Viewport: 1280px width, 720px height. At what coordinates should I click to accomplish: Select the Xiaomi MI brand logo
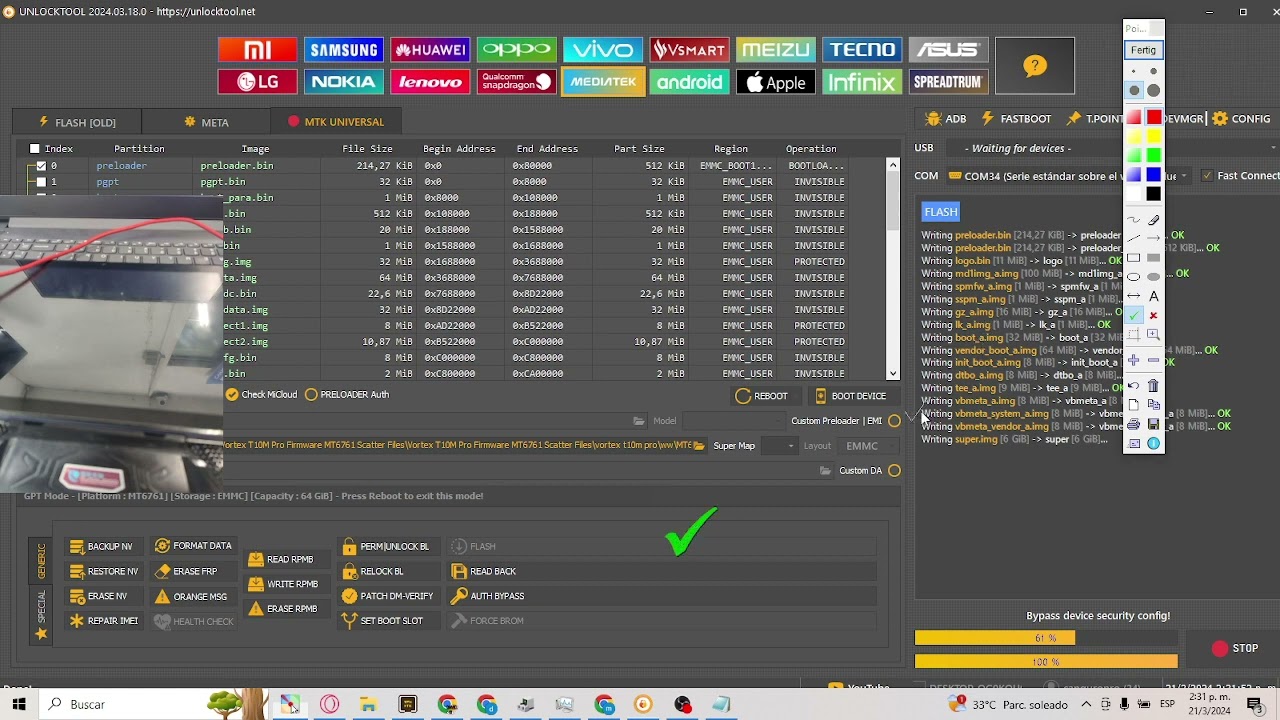257,50
